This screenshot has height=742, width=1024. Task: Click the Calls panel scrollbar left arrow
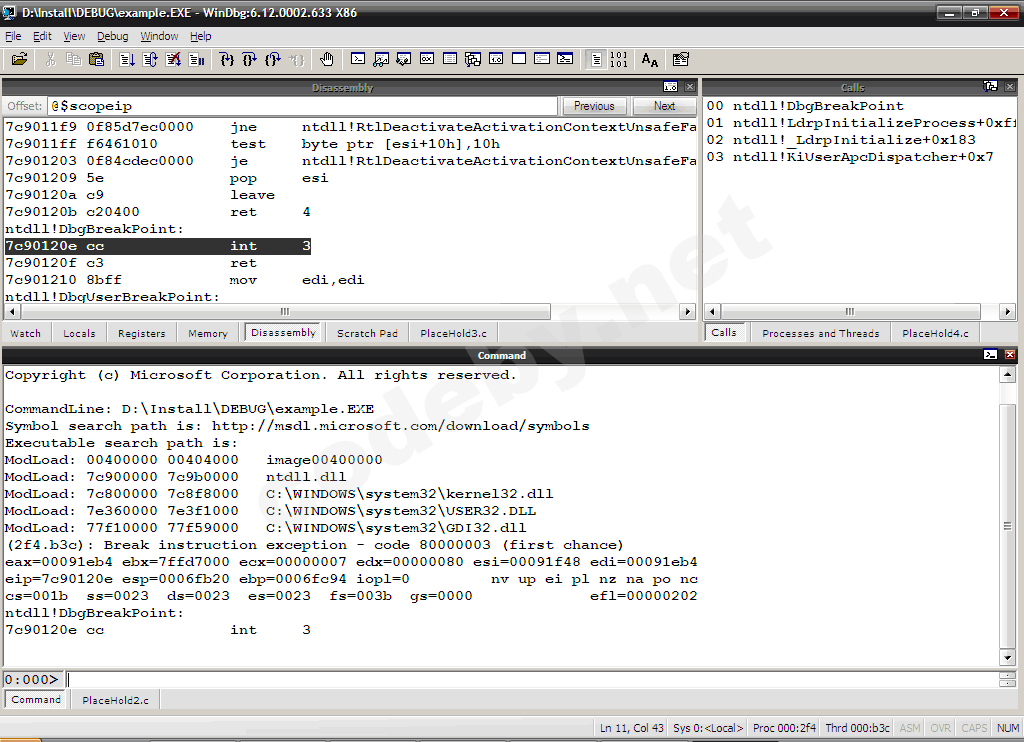click(x=712, y=312)
